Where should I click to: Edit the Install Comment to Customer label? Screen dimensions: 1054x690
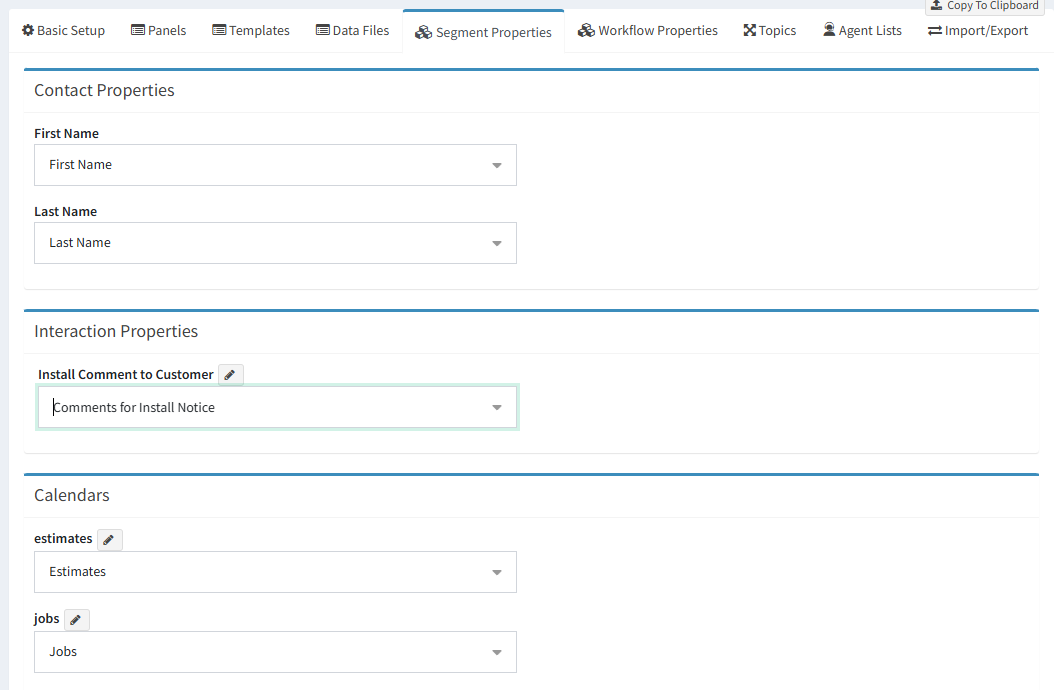pyautogui.click(x=231, y=375)
